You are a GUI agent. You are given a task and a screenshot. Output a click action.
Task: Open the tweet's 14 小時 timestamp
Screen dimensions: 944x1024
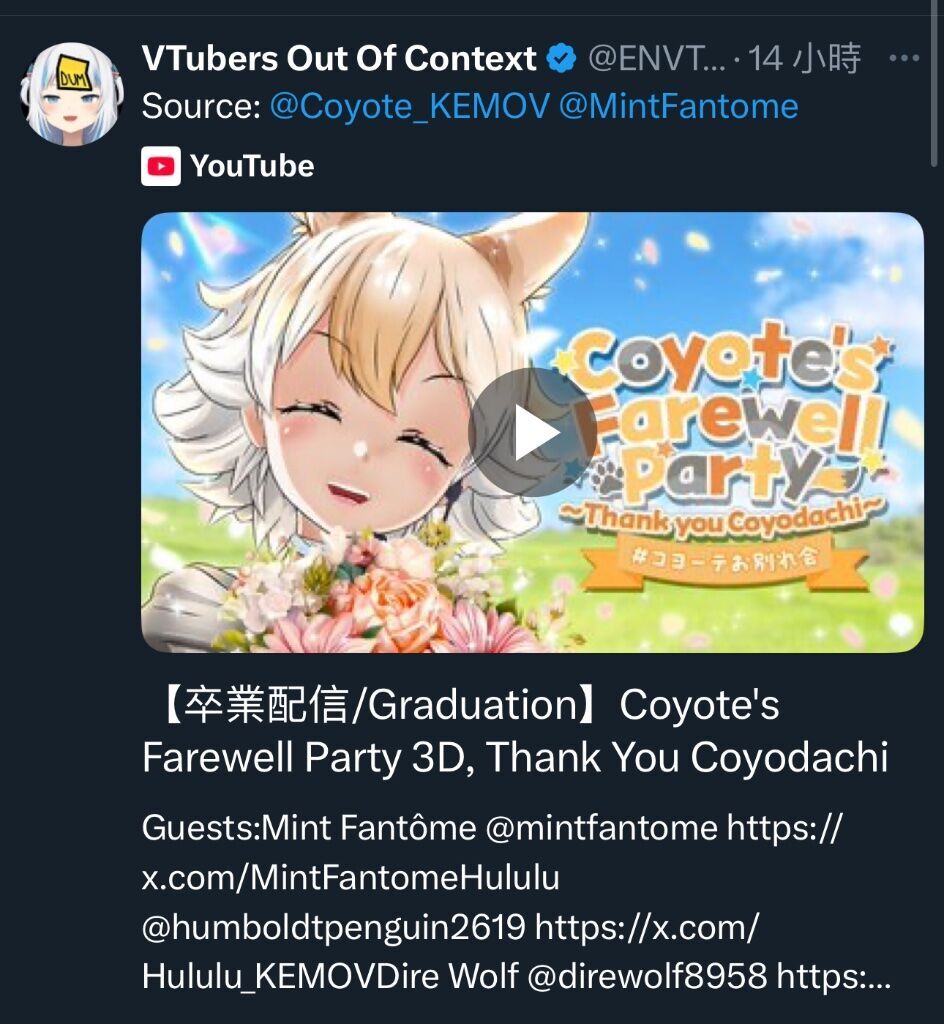click(x=804, y=59)
